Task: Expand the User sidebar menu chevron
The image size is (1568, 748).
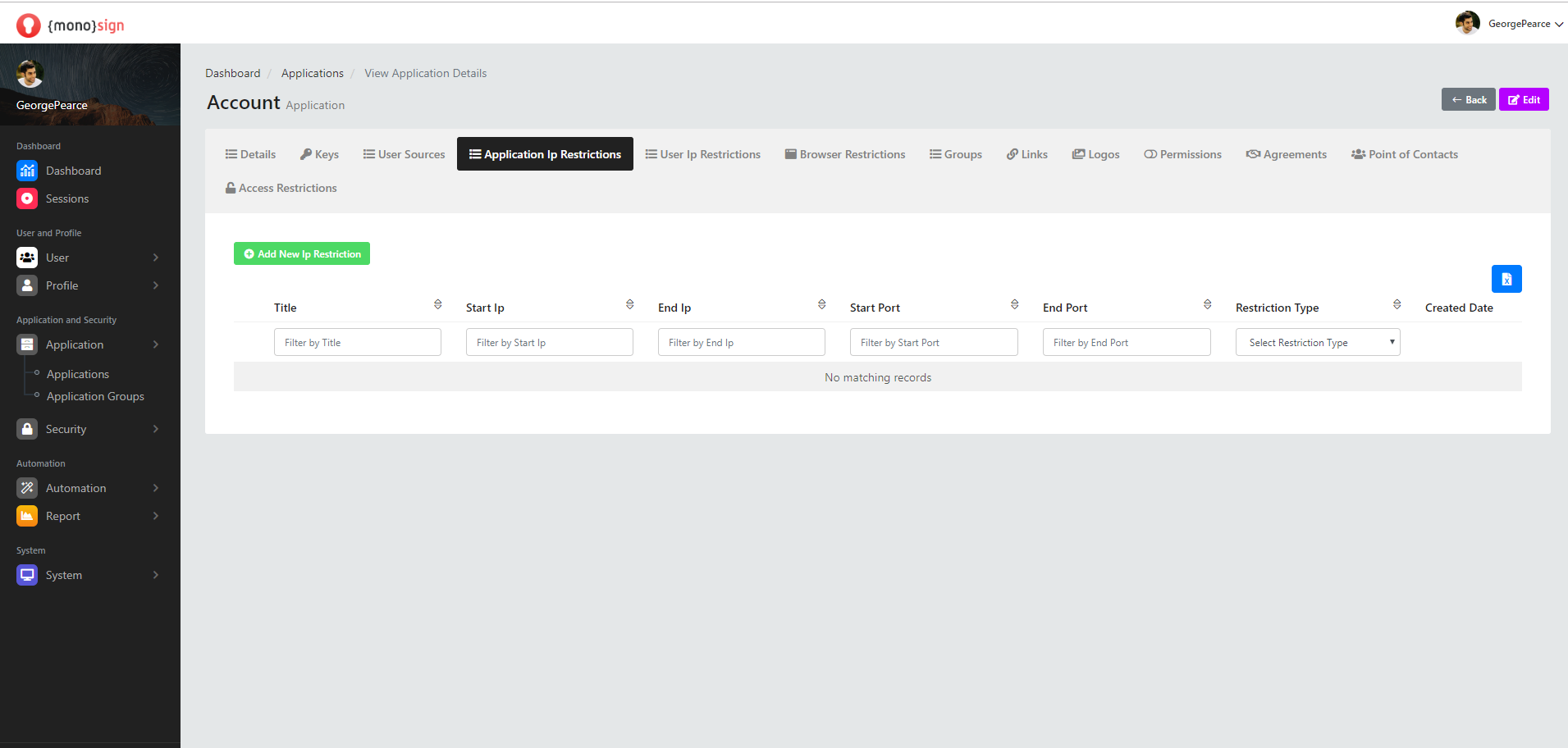Action: click(156, 258)
